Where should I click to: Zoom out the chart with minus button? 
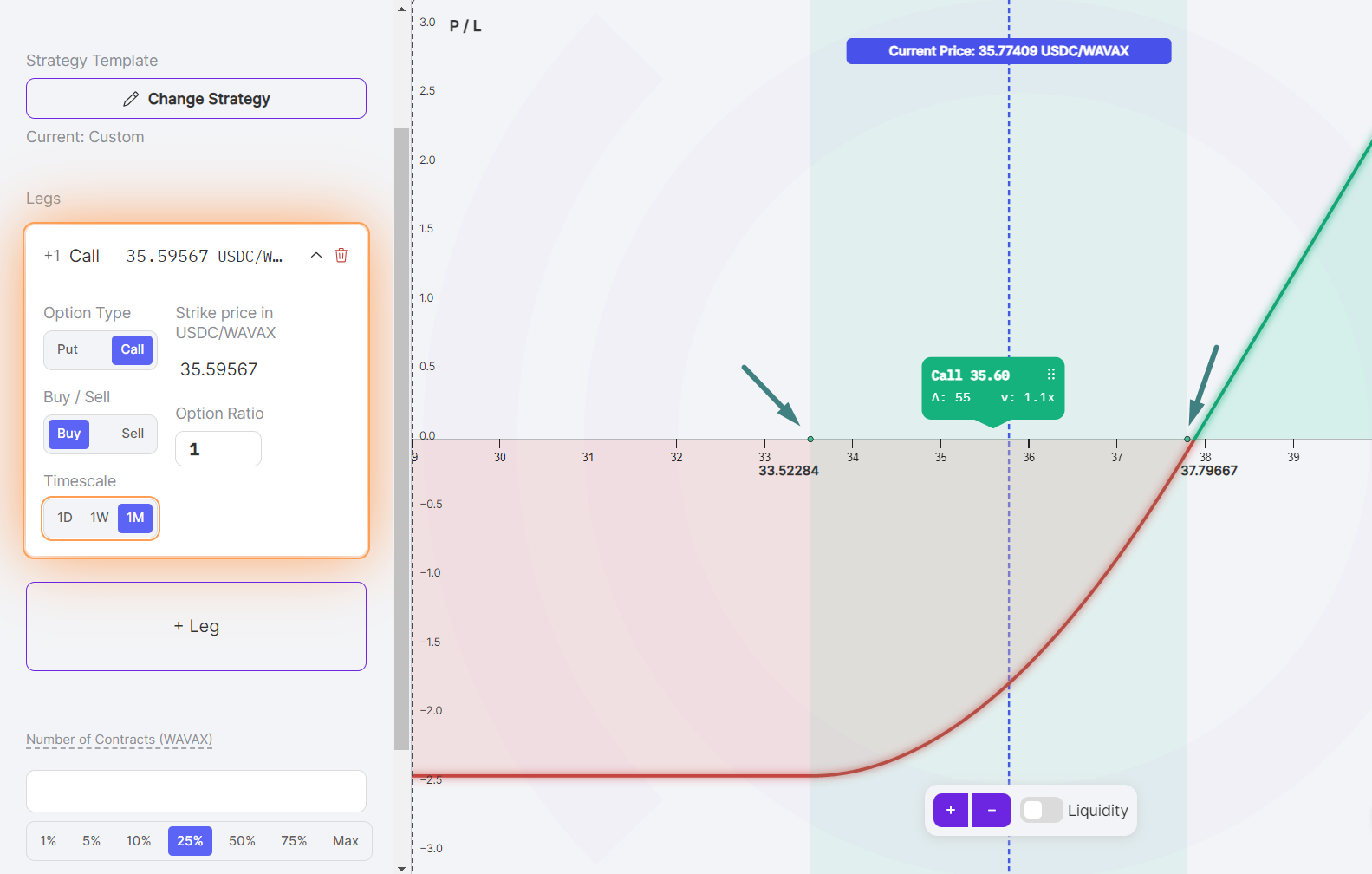992,810
